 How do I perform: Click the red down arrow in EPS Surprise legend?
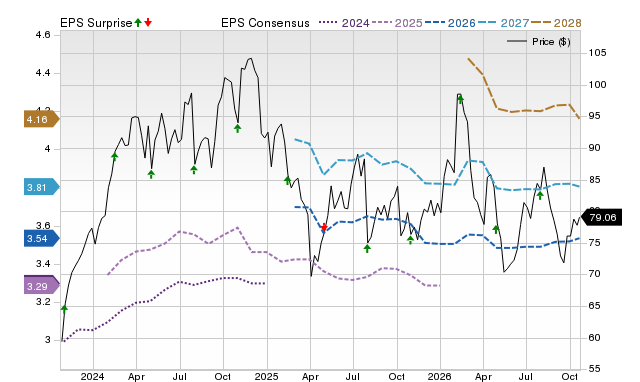click(x=148, y=23)
